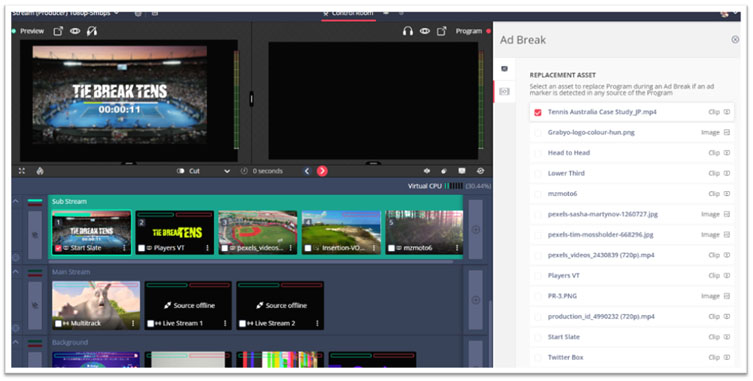Uncheck Tennis Australia Case Study_JP.mp4 asset
753x381 pixels.
pyautogui.click(x=538, y=112)
